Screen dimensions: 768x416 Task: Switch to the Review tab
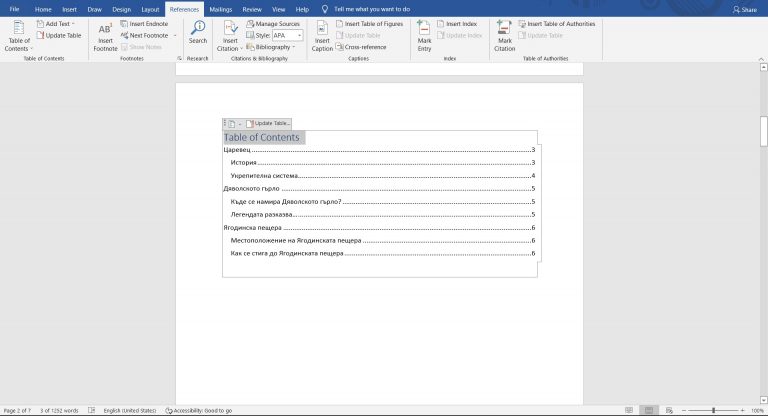coord(252,9)
